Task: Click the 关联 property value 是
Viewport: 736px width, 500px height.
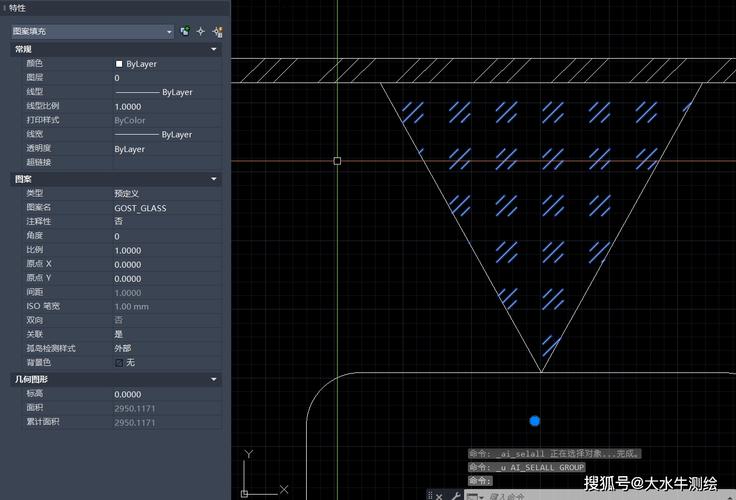Action: (x=119, y=334)
